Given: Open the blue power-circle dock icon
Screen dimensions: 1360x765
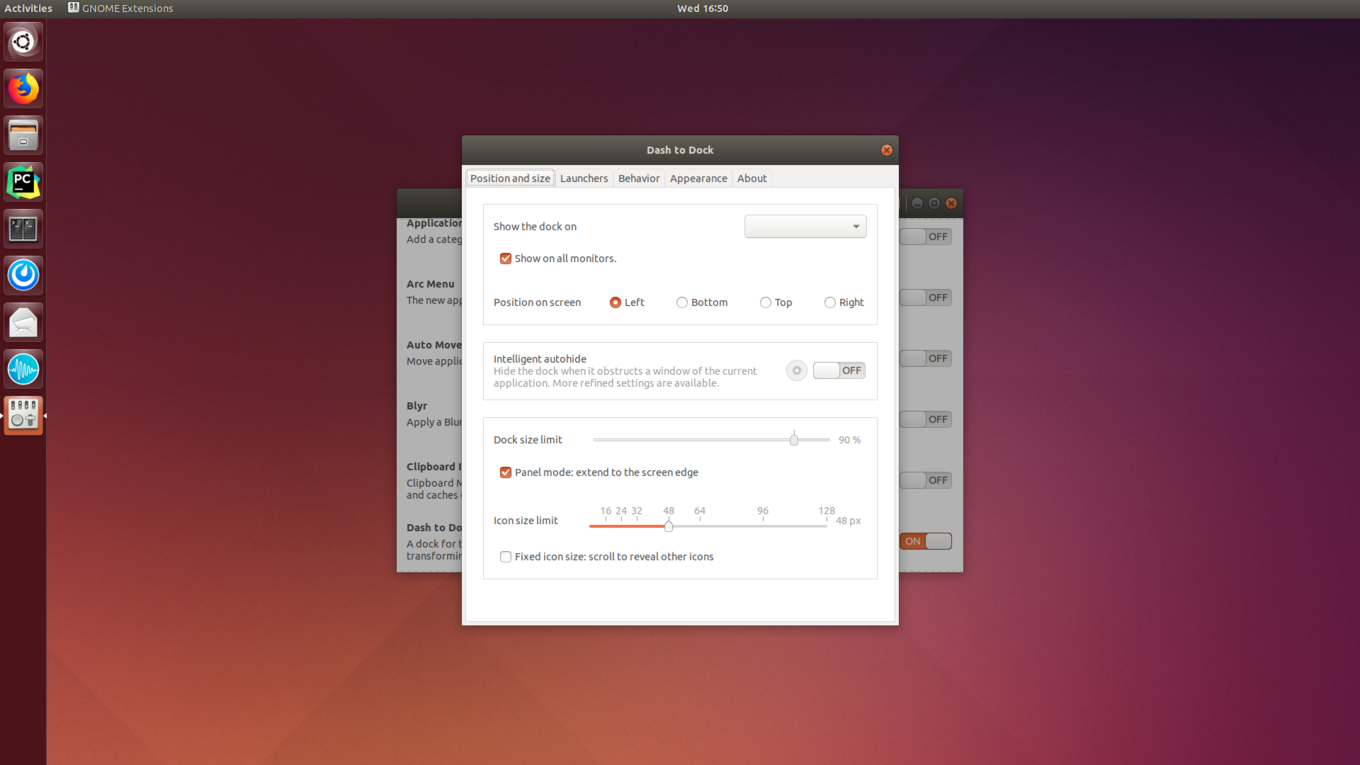Looking at the screenshot, I should (23, 275).
